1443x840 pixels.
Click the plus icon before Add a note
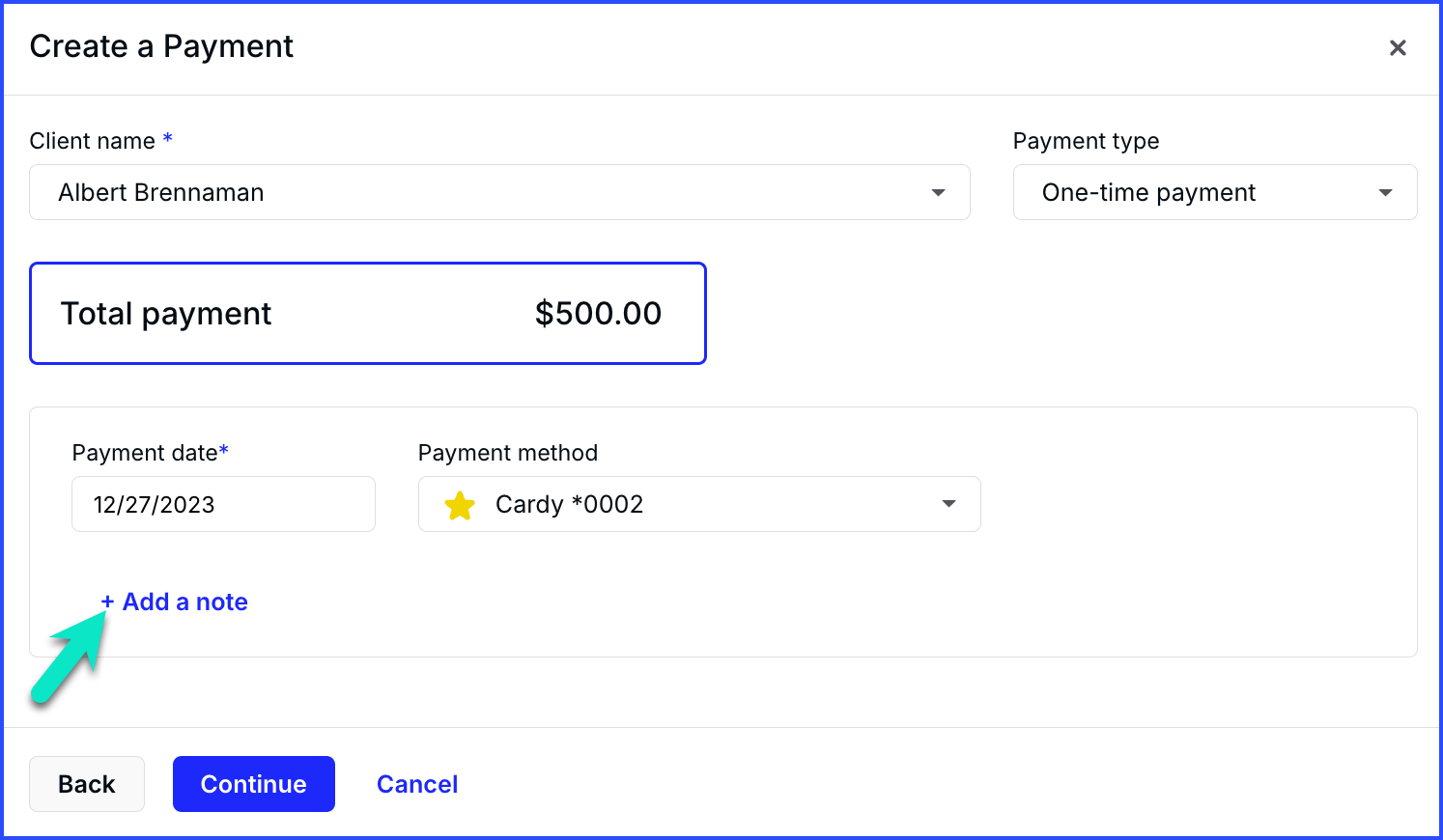(x=107, y=602)
